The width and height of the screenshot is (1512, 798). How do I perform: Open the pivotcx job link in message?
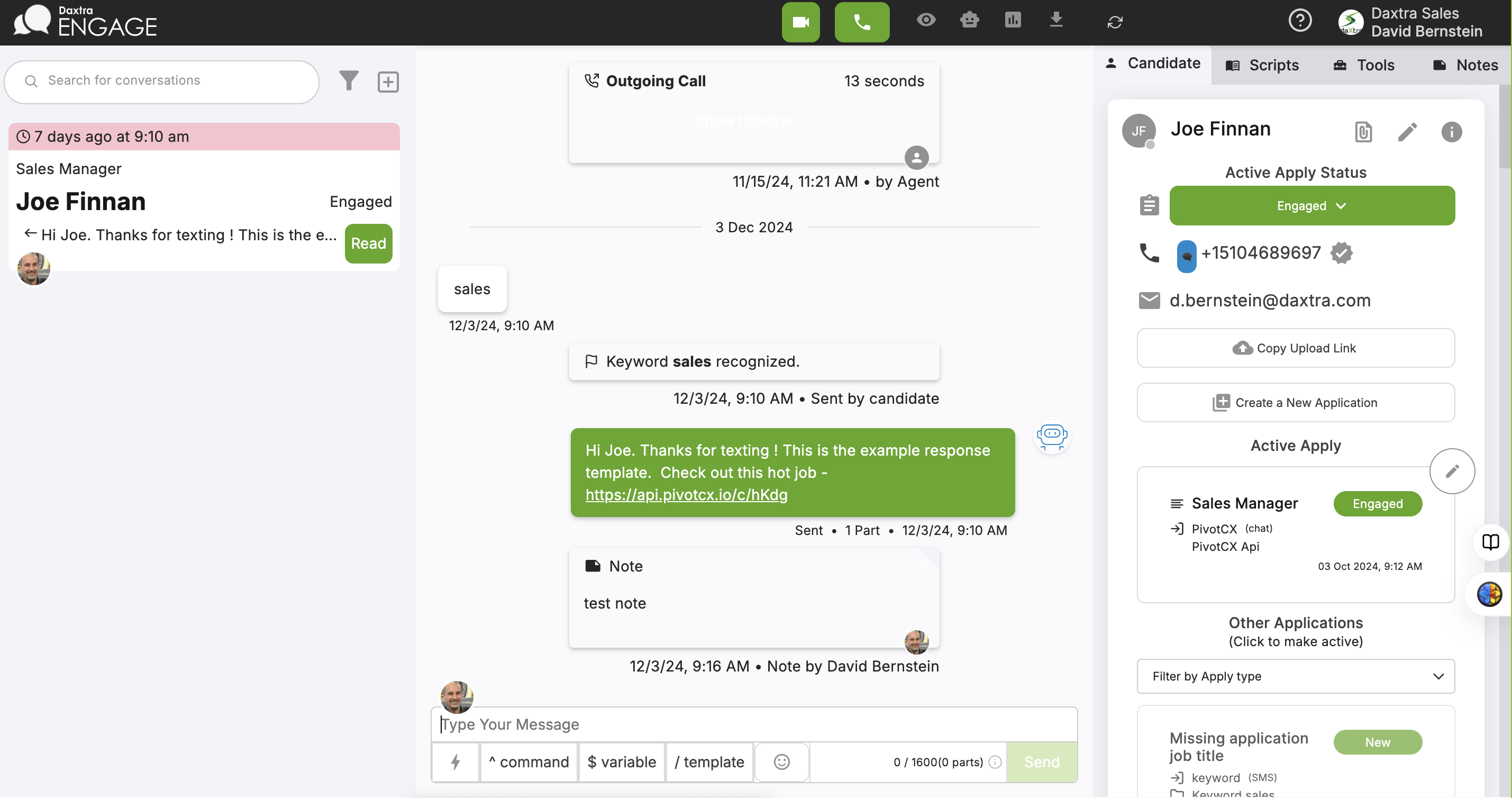coord(686,494)
